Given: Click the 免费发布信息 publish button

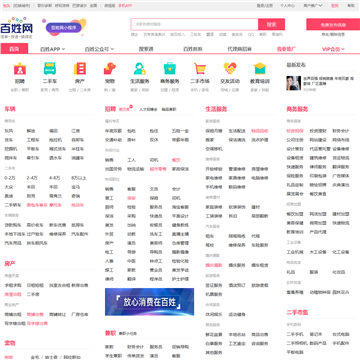Looking at the screenshot, I should 333,25.
